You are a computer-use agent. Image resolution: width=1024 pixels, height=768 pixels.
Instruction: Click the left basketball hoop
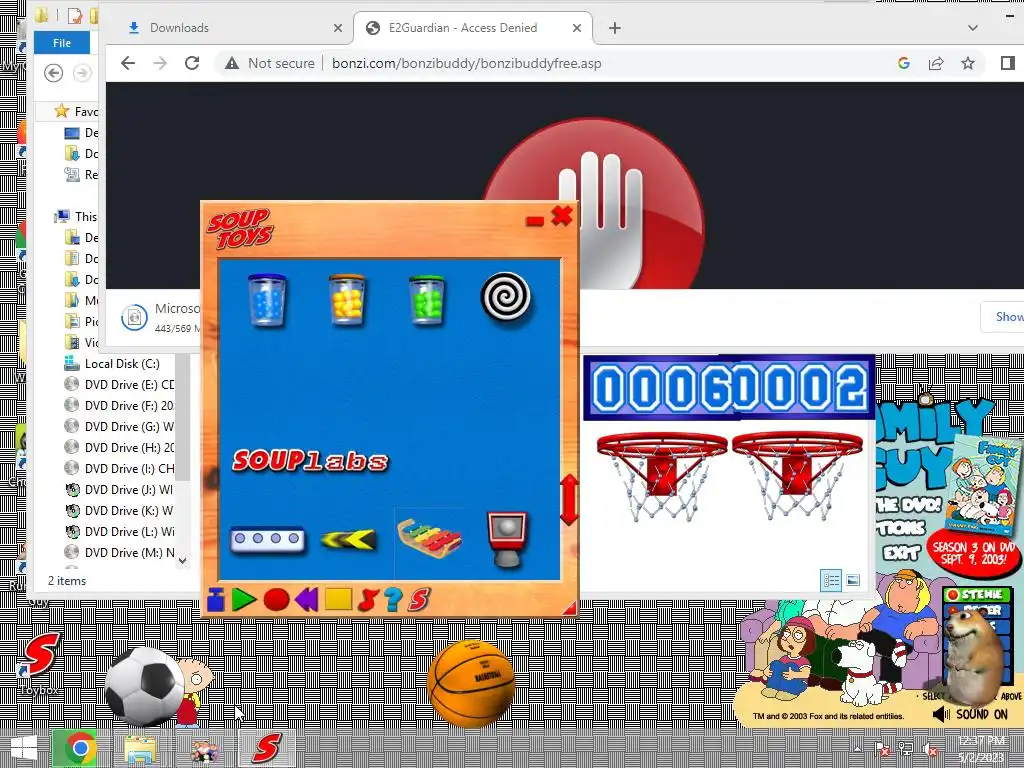[662, 475]
